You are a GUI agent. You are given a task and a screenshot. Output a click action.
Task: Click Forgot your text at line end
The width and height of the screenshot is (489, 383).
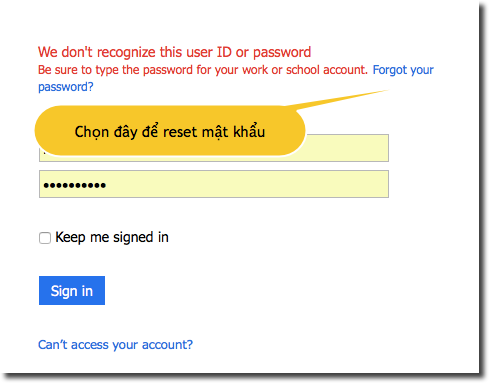click(403, 70)
